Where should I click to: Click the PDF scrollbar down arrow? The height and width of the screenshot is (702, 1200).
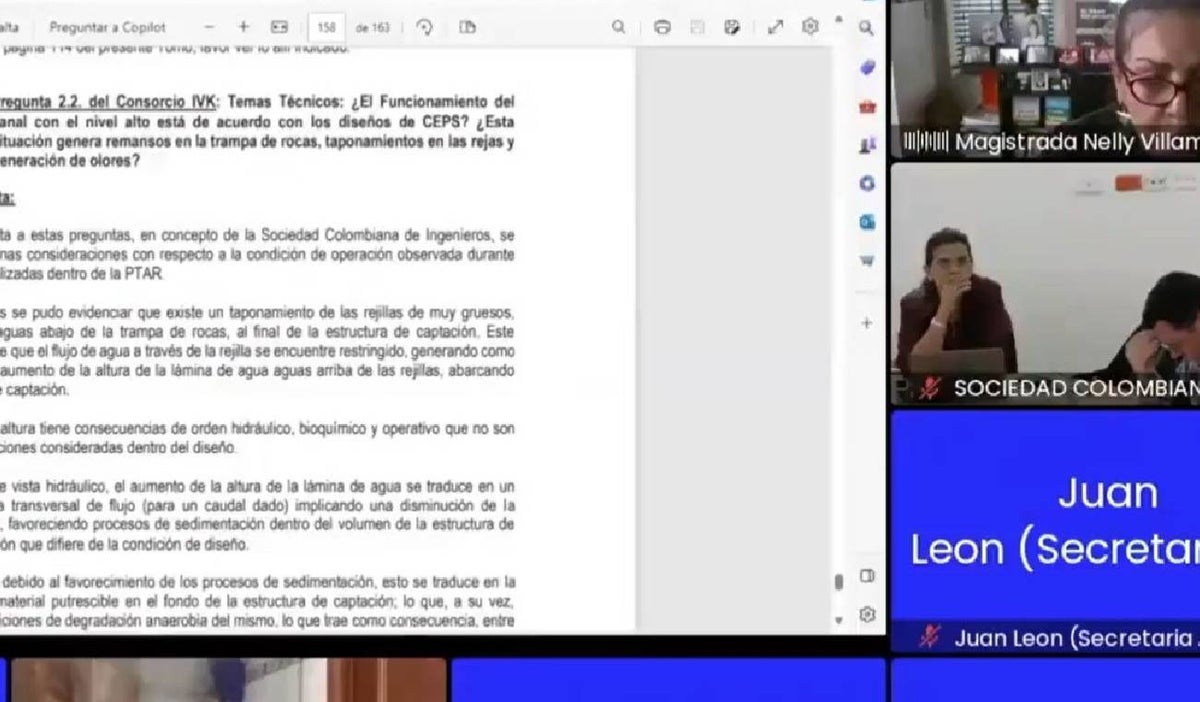pyautogui.click(x=838, y=621)
